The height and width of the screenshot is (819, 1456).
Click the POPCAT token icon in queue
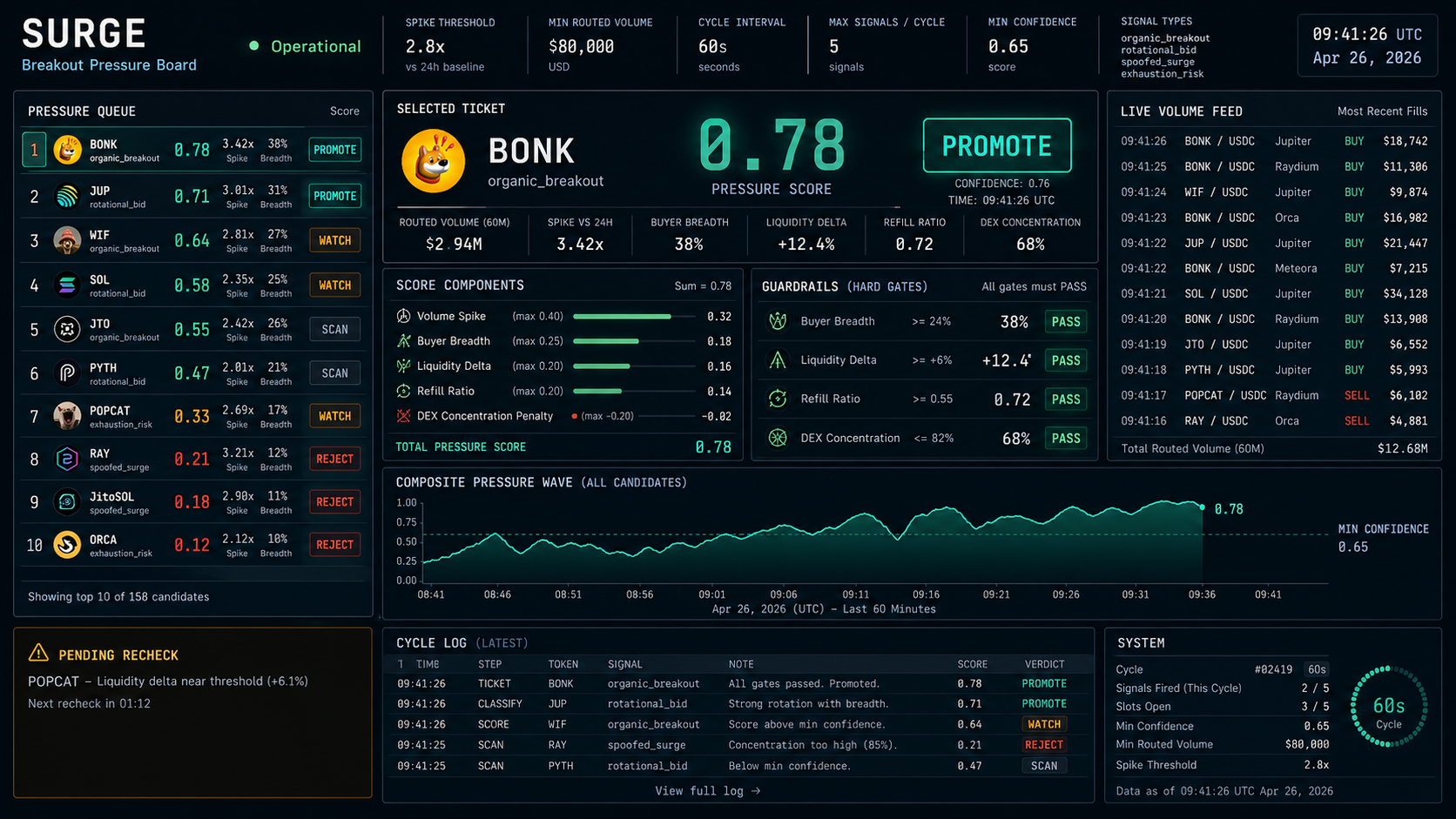(x=68, y=416)
